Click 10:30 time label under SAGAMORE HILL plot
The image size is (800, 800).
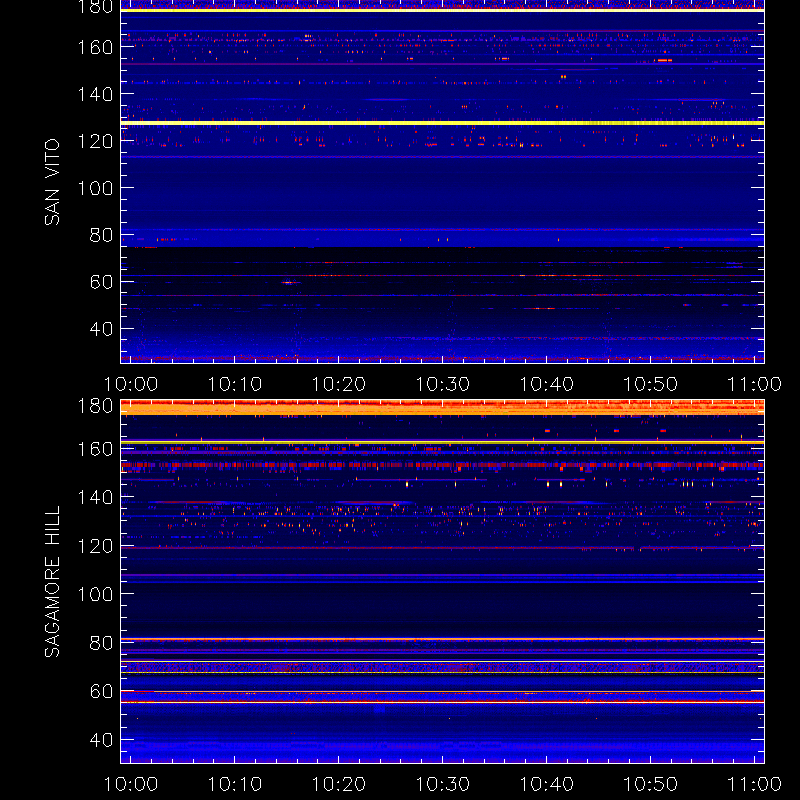click(442, 784)
